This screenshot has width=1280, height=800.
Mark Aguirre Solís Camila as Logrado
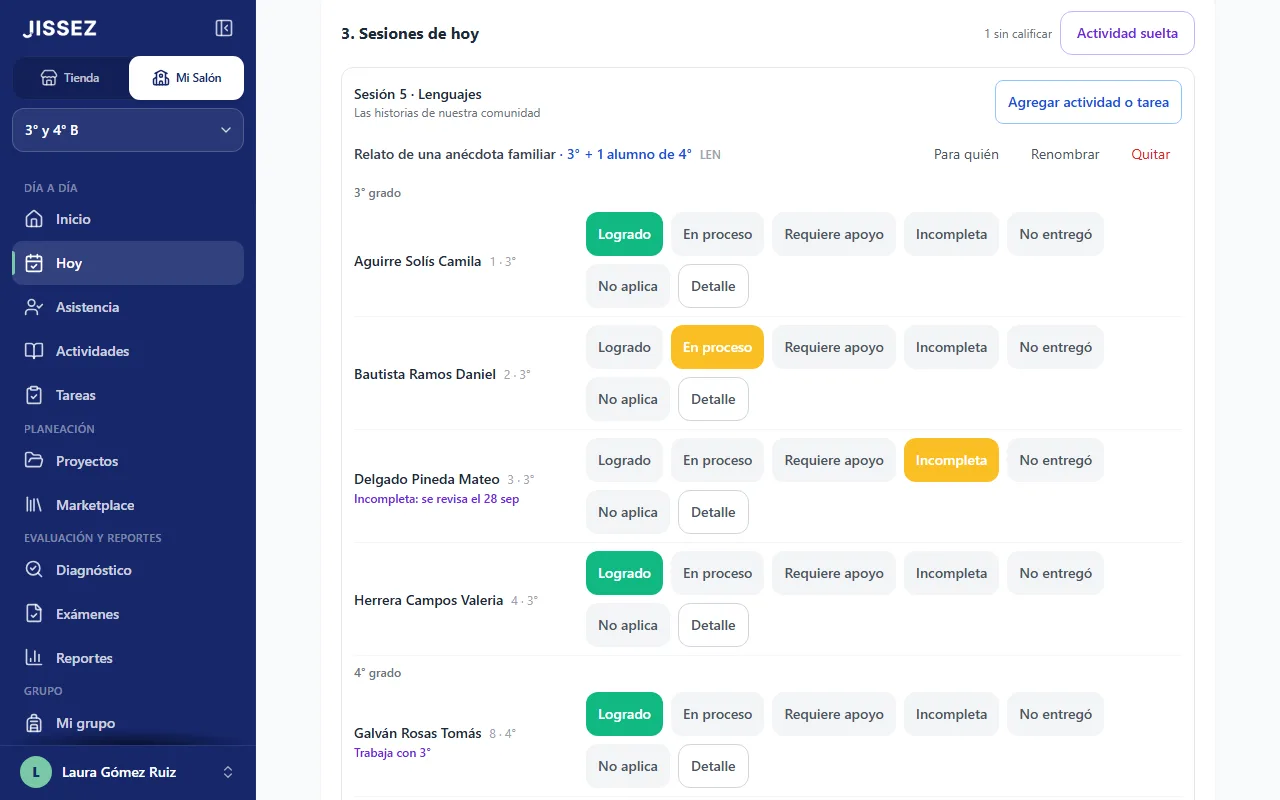[x=624, y=234]
